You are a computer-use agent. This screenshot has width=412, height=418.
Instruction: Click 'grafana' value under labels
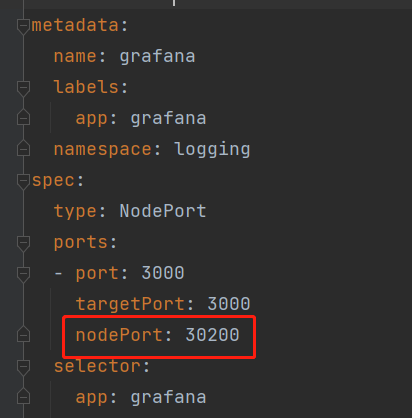[x=168, y=119]
